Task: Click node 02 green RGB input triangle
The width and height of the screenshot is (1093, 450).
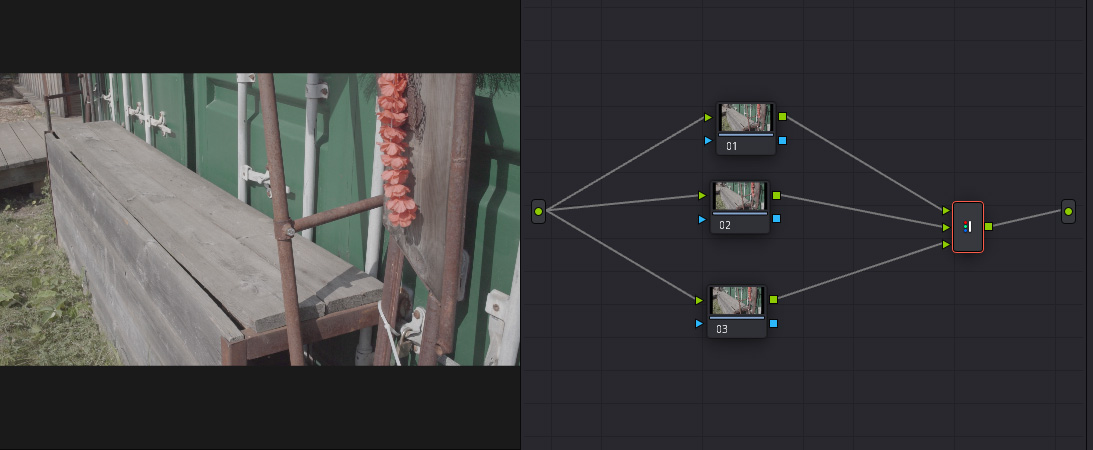Action: [702, 196]
